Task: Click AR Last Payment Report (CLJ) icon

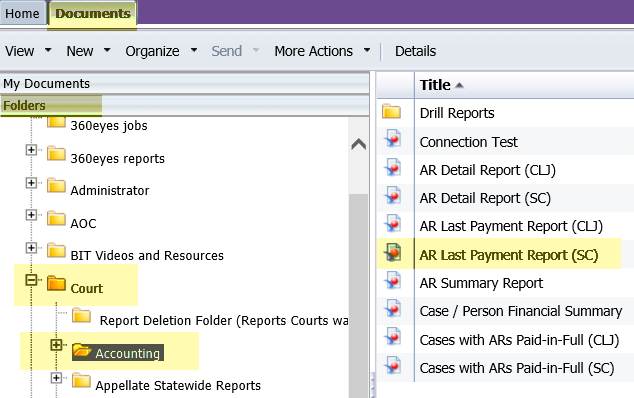Action: tap(393, 223)
